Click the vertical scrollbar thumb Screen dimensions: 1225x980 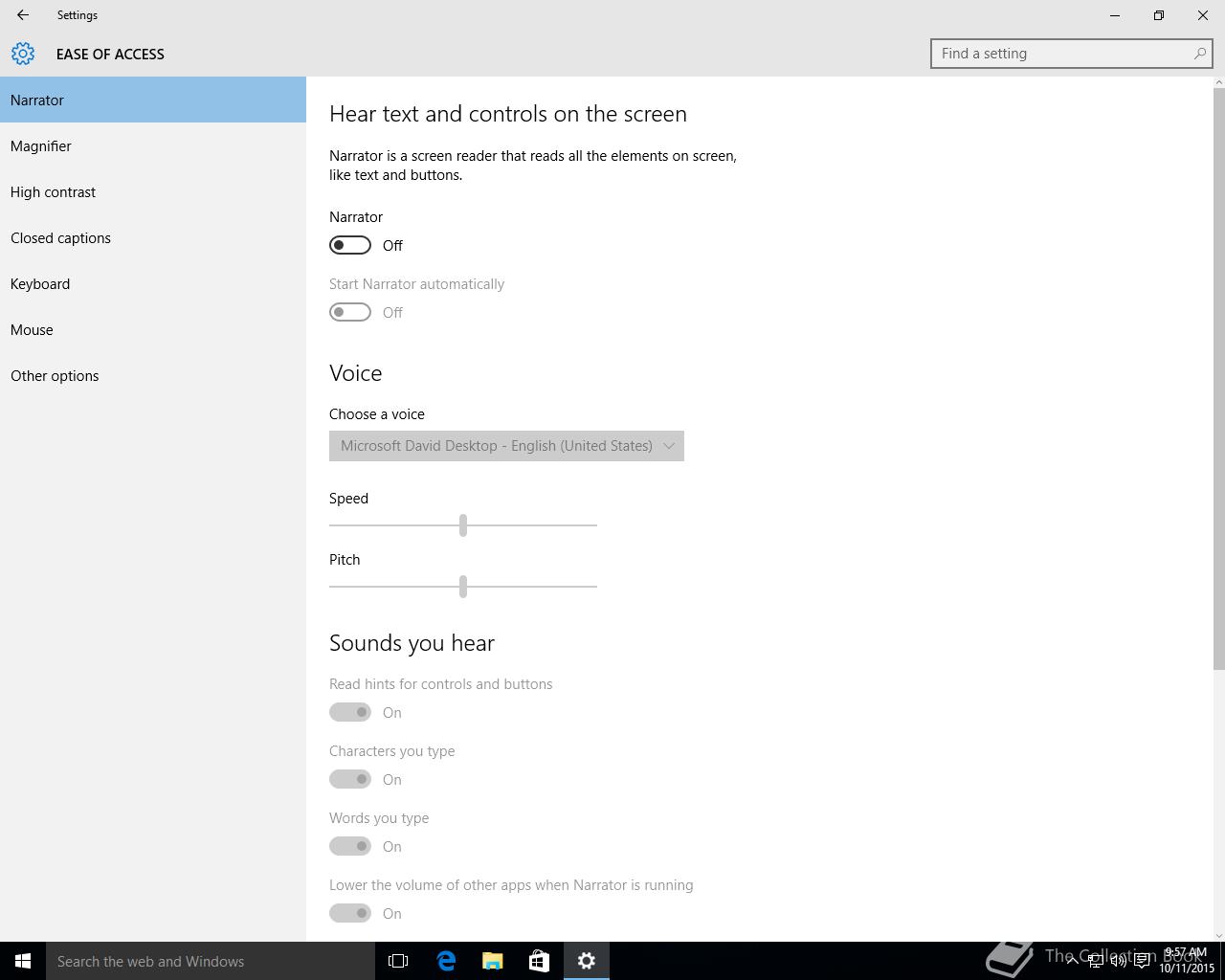[x=1218, y=379]
